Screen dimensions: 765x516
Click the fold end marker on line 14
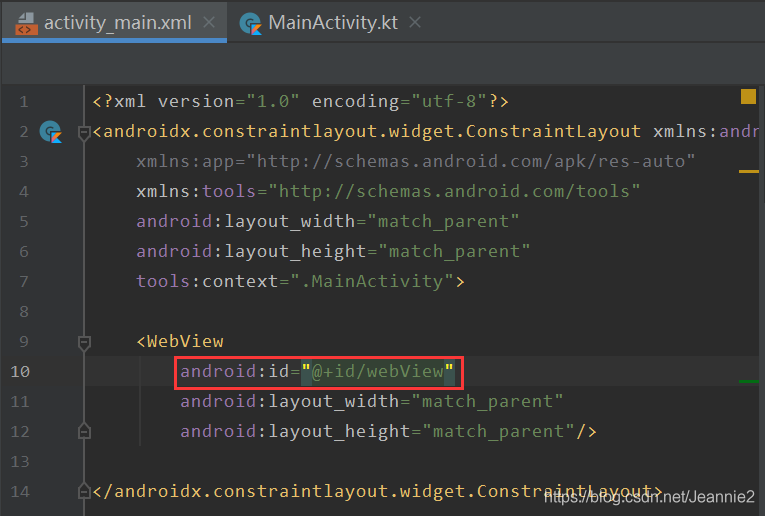point(84,491)
